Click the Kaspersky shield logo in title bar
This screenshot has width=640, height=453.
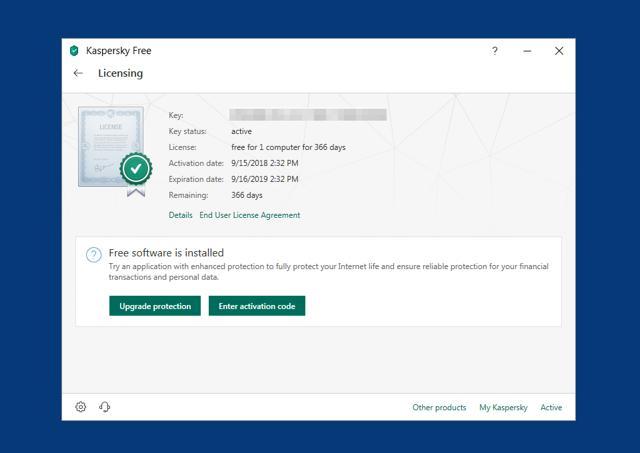74,51
